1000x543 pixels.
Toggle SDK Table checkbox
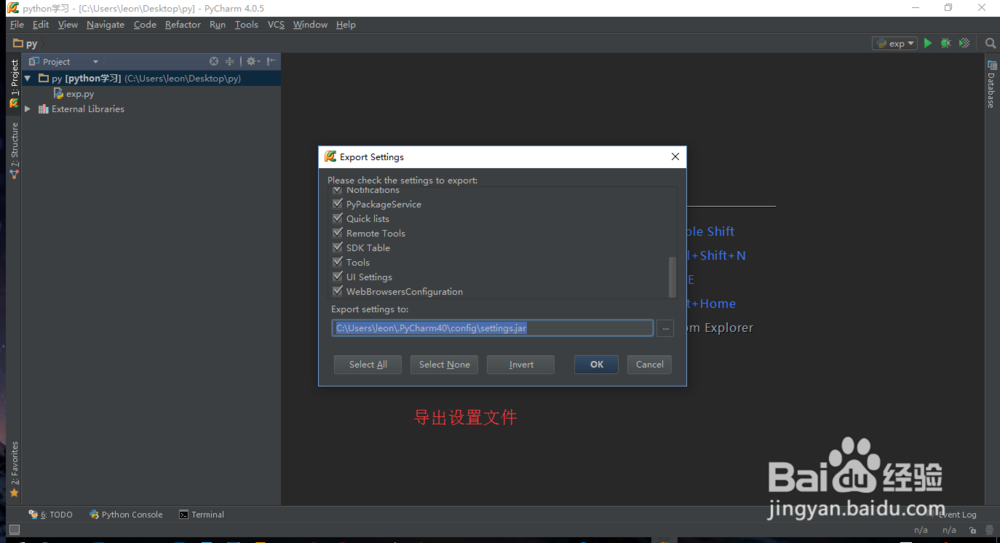337,248
